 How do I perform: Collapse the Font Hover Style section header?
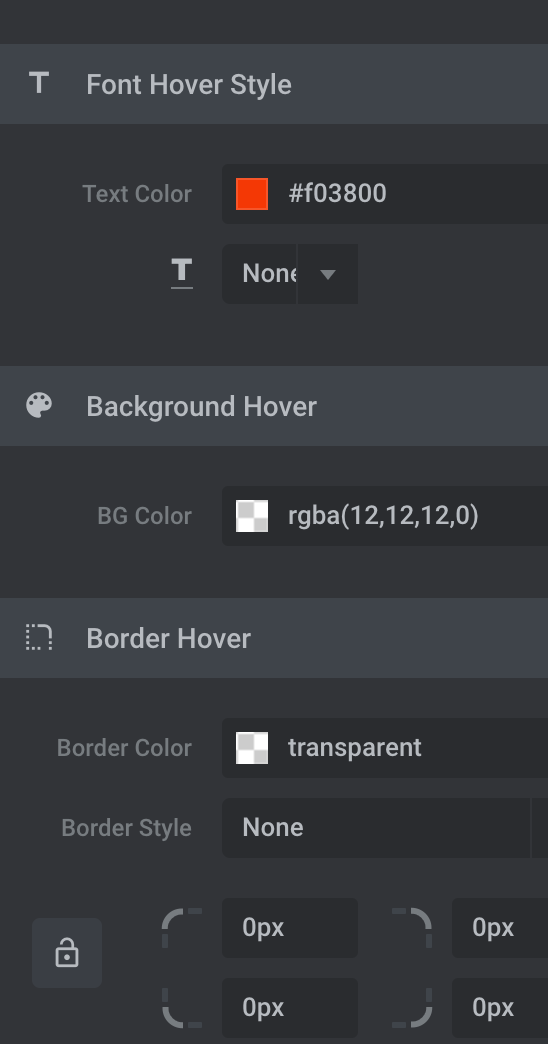274,84
